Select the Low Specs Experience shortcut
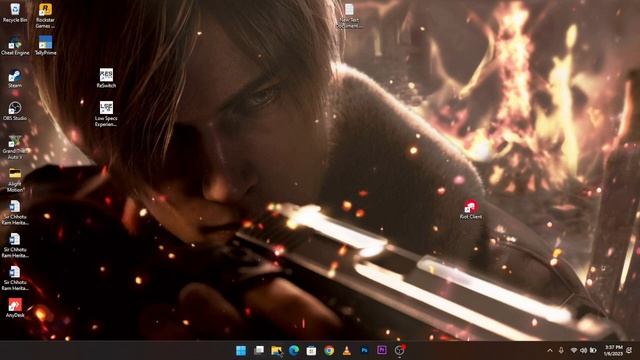Screen dimensions: 640x360 point(106,113)
